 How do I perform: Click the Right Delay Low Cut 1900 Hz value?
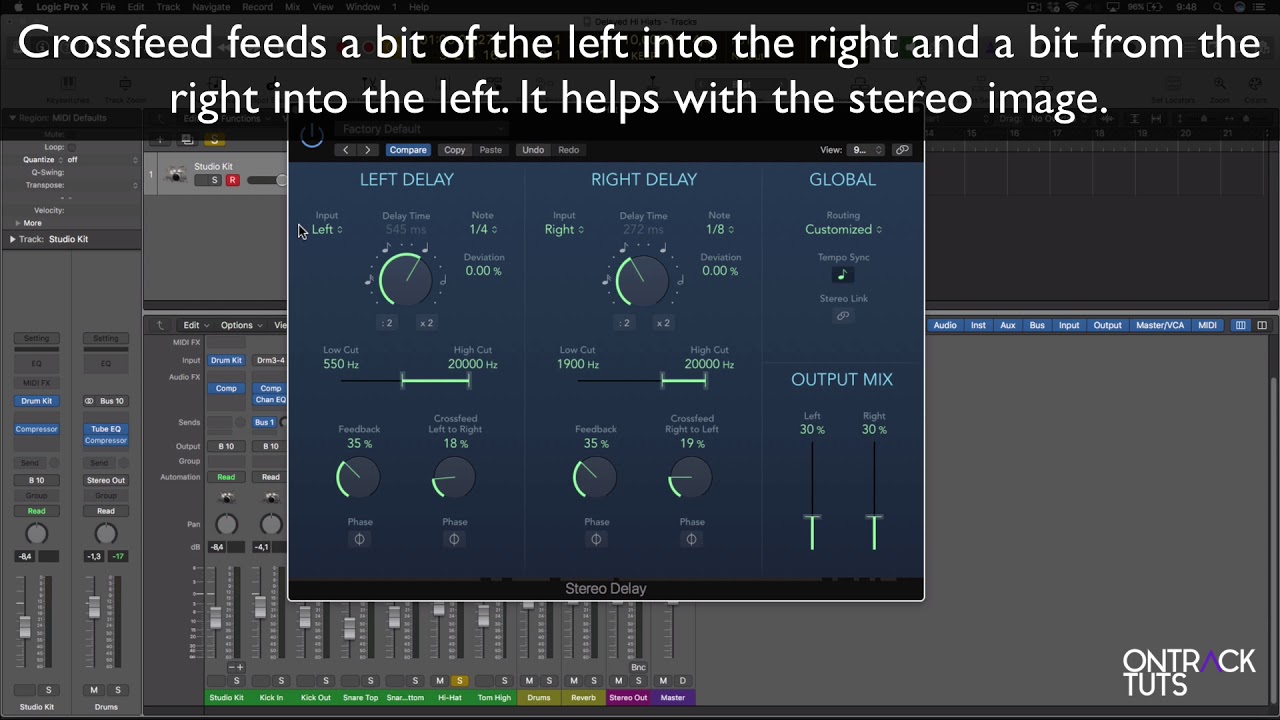coord(578,365)
